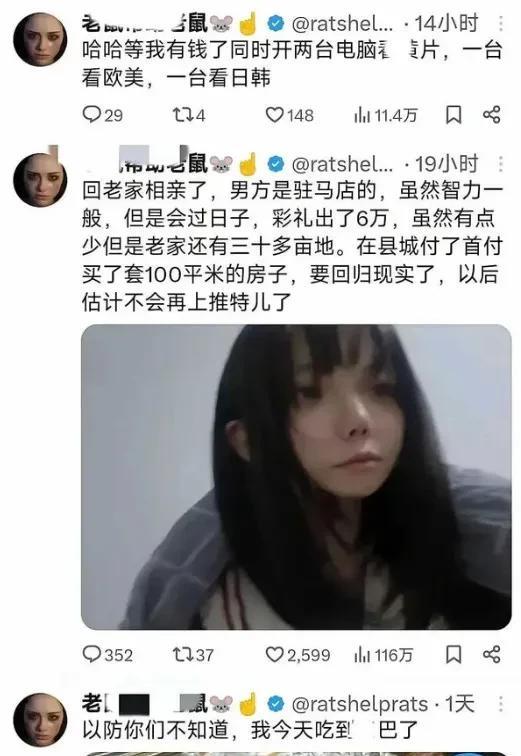Open more options on the 19小时 post
Screen dimensions: 521x756
click(x=501, y=164)
